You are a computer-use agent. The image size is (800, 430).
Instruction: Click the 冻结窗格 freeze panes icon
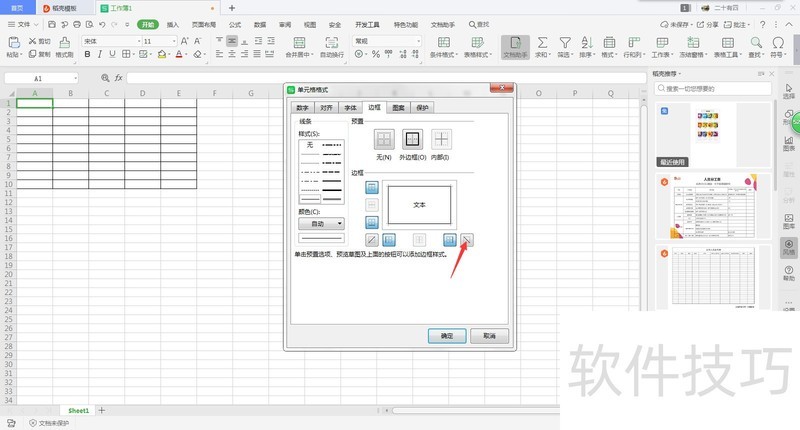[x=693, y=43]
